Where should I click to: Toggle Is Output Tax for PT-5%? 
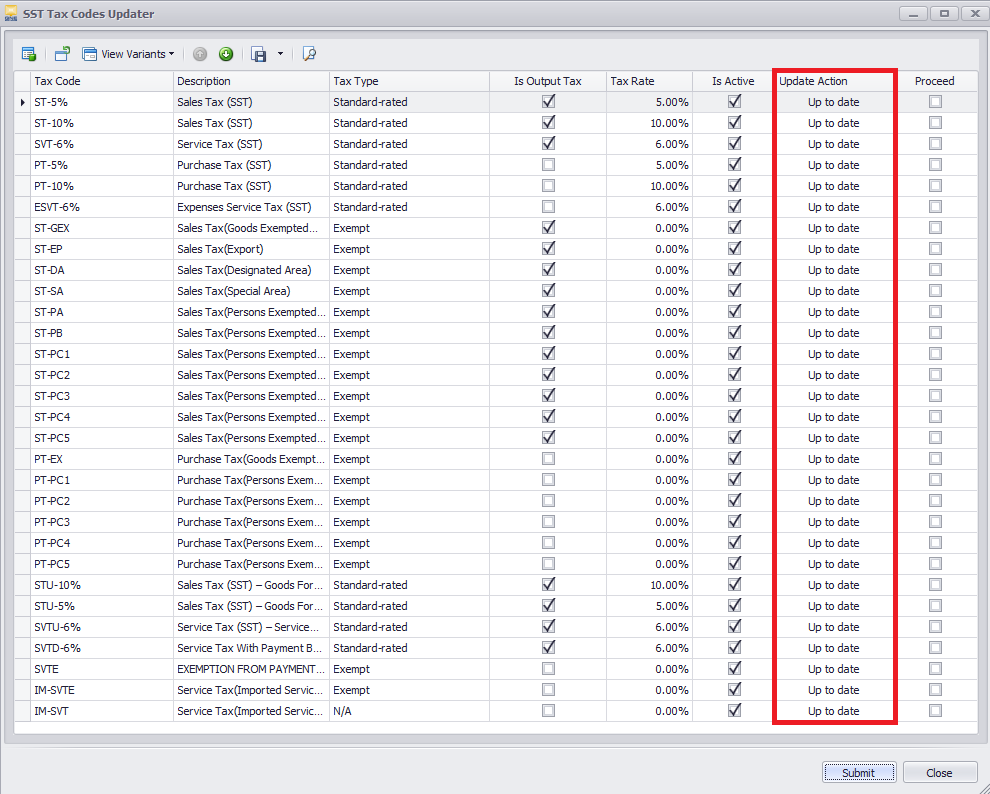[x=548, y=165]
